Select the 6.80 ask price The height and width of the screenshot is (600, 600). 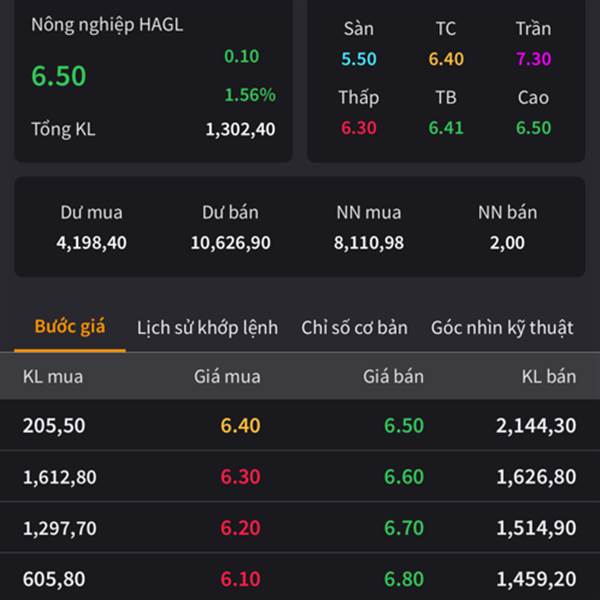tap(404, 579)
